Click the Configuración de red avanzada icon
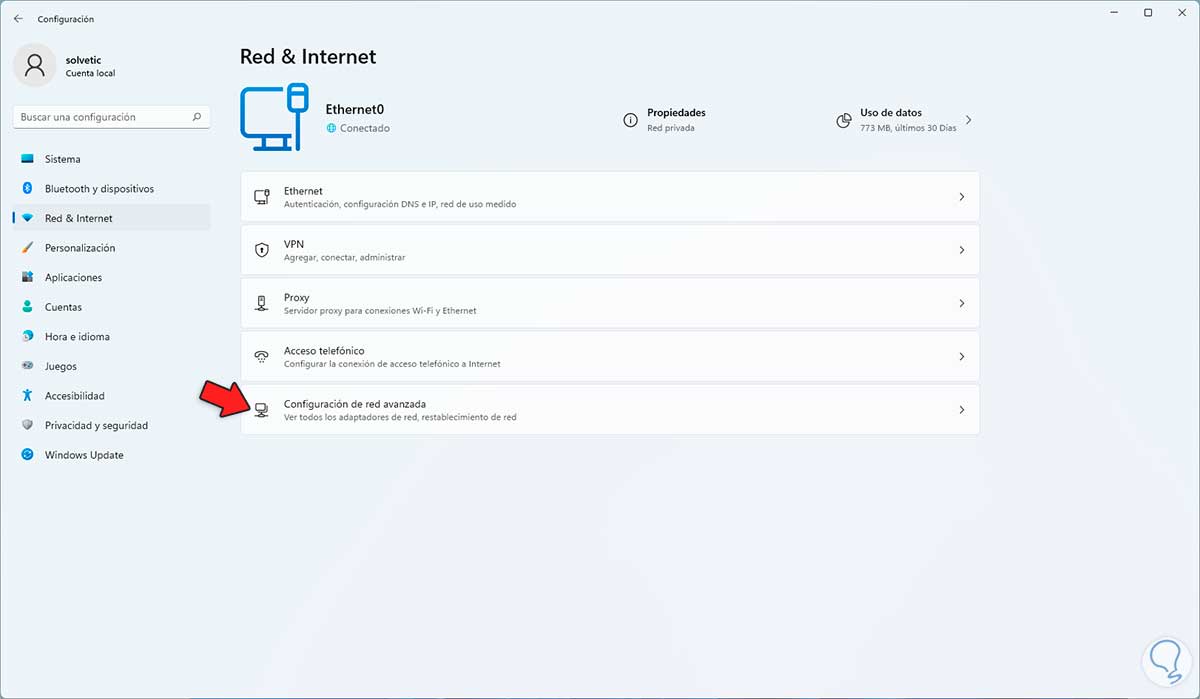1200x699 pixels. pos(262,410)
